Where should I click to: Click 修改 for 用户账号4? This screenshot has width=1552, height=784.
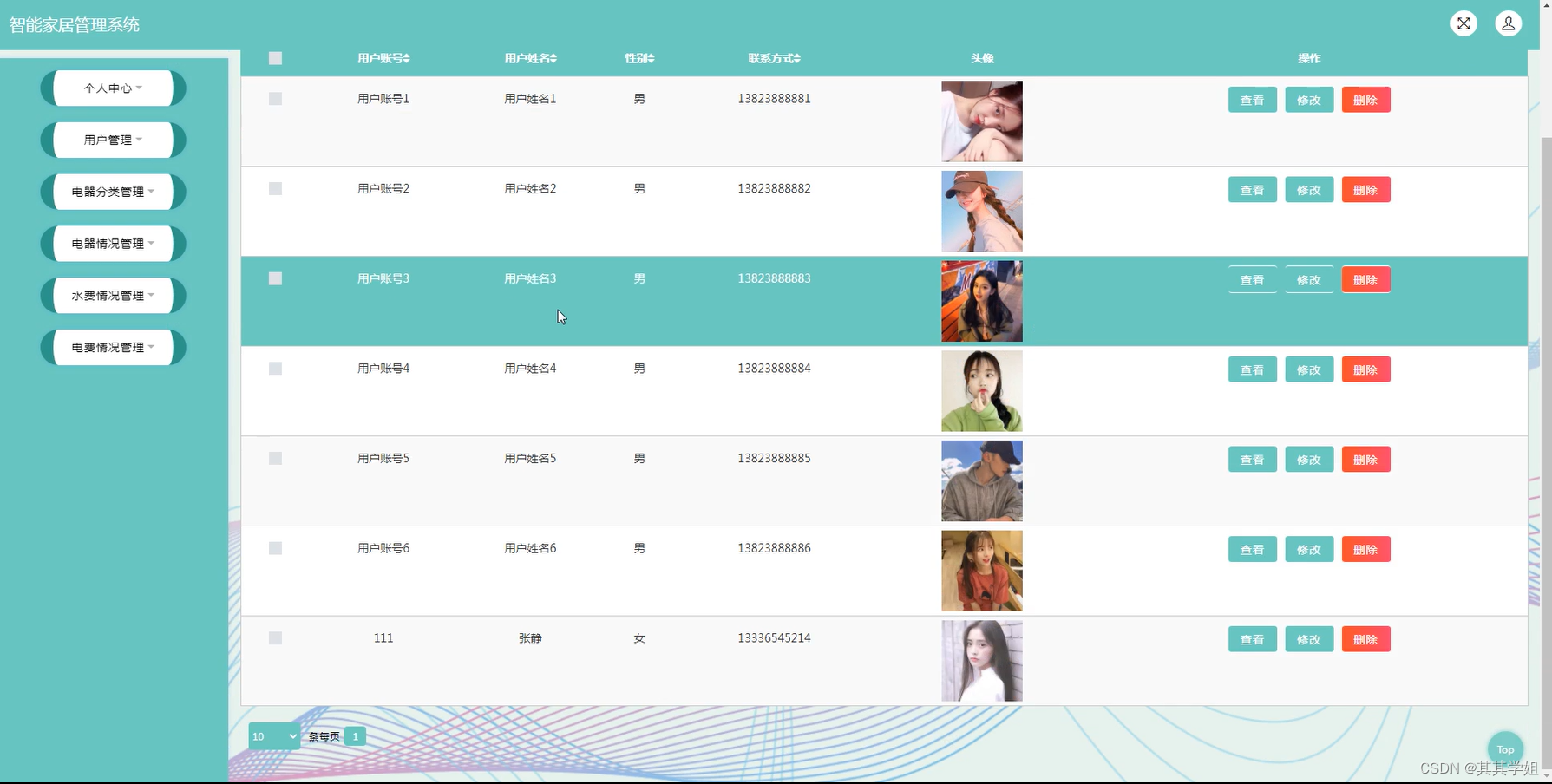coord(1308,369)
